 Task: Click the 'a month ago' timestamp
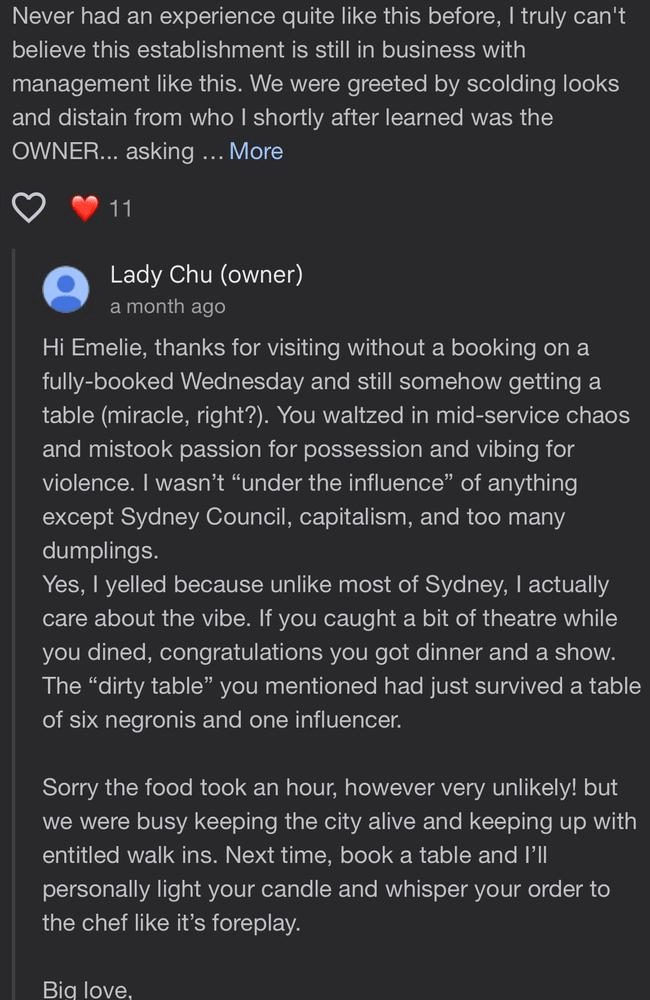167,306
